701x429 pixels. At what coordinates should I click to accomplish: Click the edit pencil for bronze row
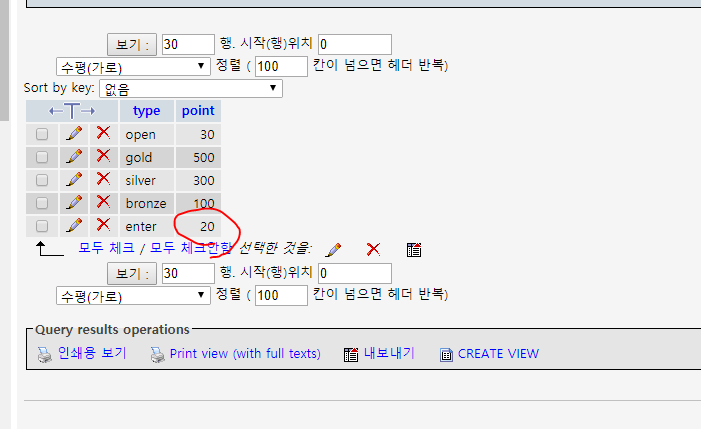coord(74,203)
